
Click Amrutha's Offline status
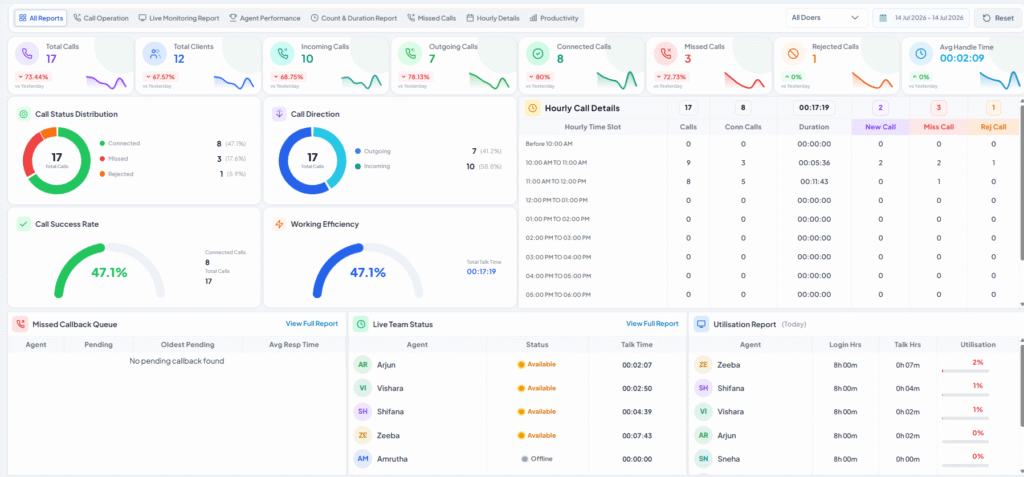537,459
